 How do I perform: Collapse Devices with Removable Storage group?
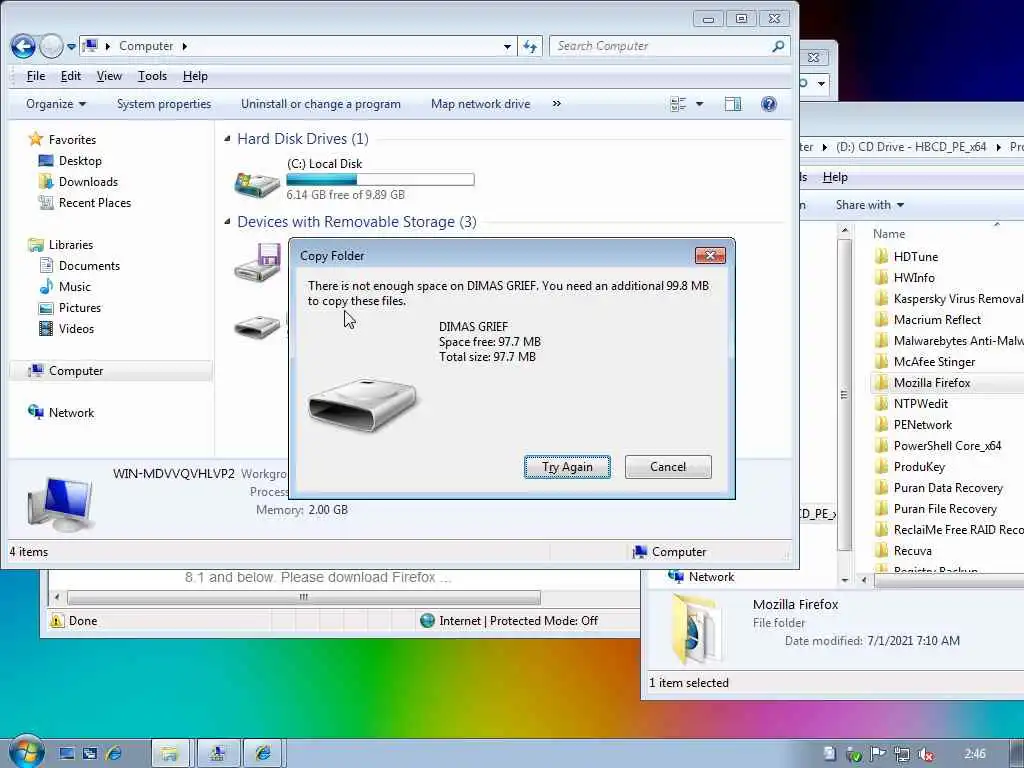(227, 221)
